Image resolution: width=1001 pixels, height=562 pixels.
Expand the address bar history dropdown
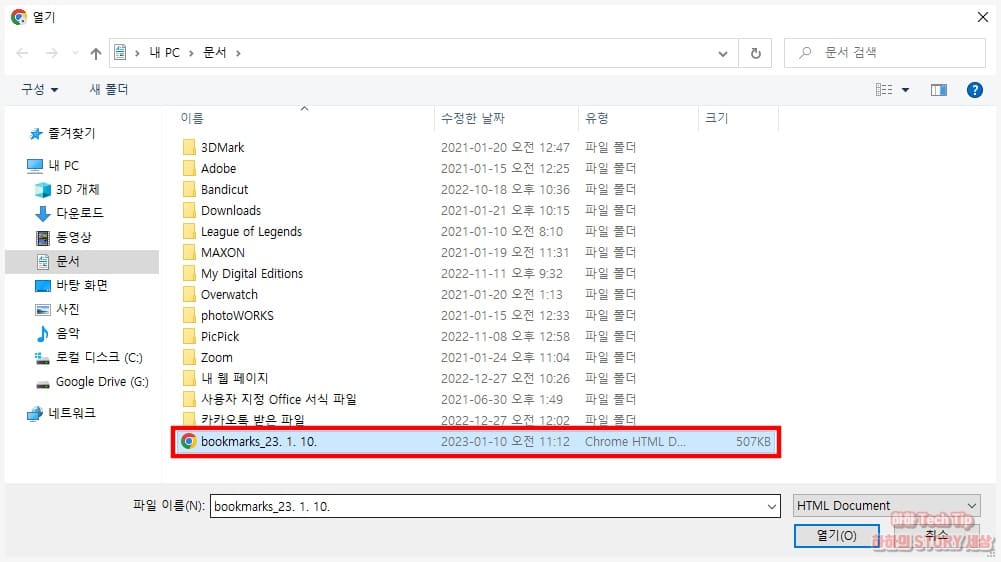click(723, 54)
